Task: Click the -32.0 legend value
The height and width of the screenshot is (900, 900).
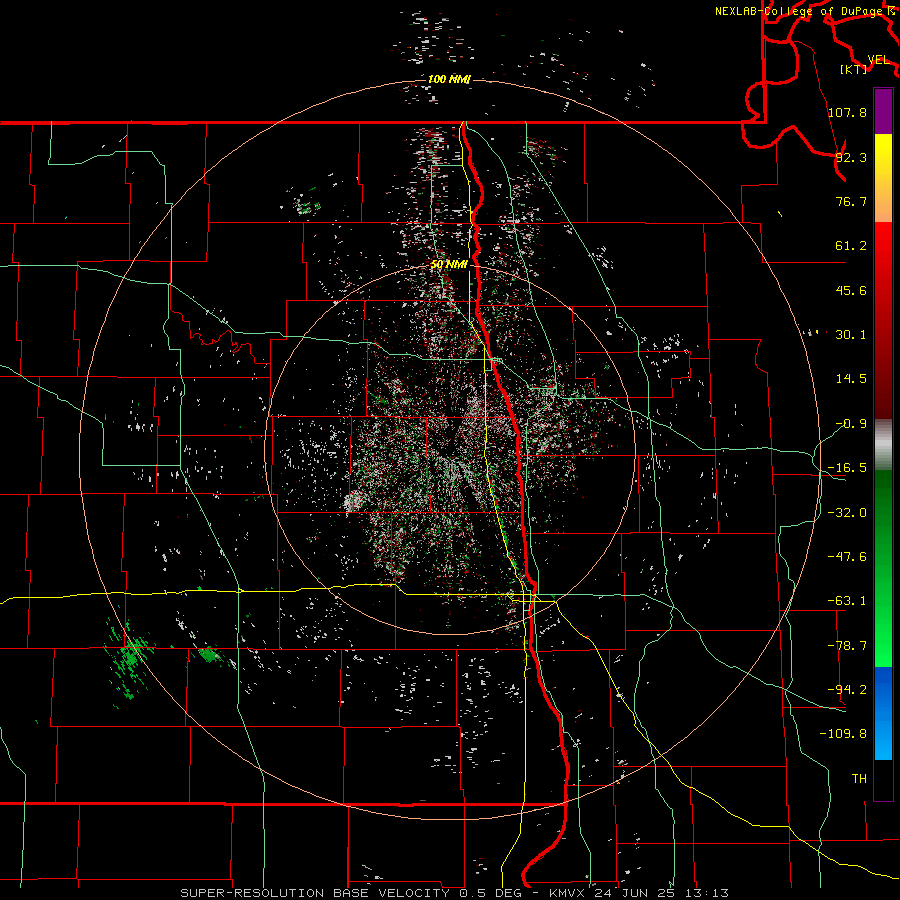Action: 847,513
